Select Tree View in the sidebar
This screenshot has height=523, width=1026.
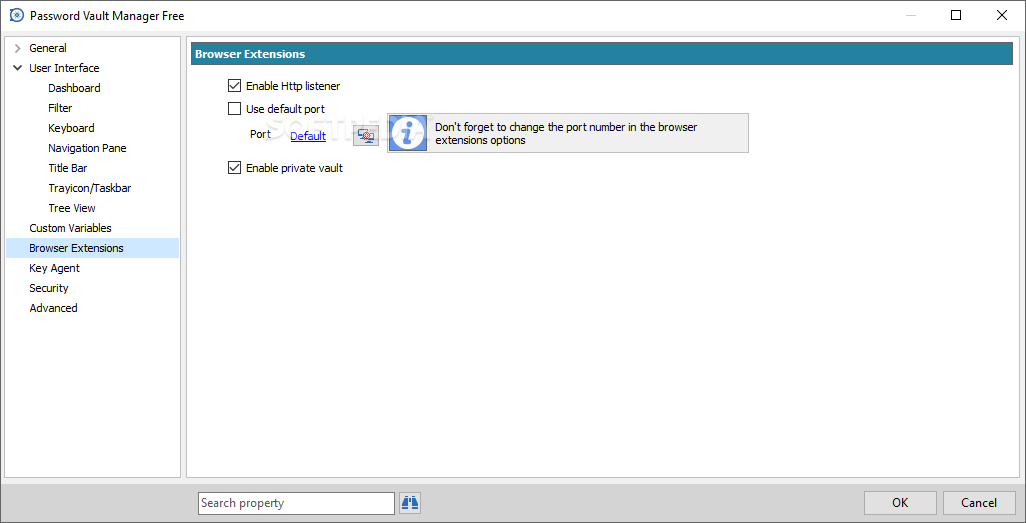click(72, 208)
